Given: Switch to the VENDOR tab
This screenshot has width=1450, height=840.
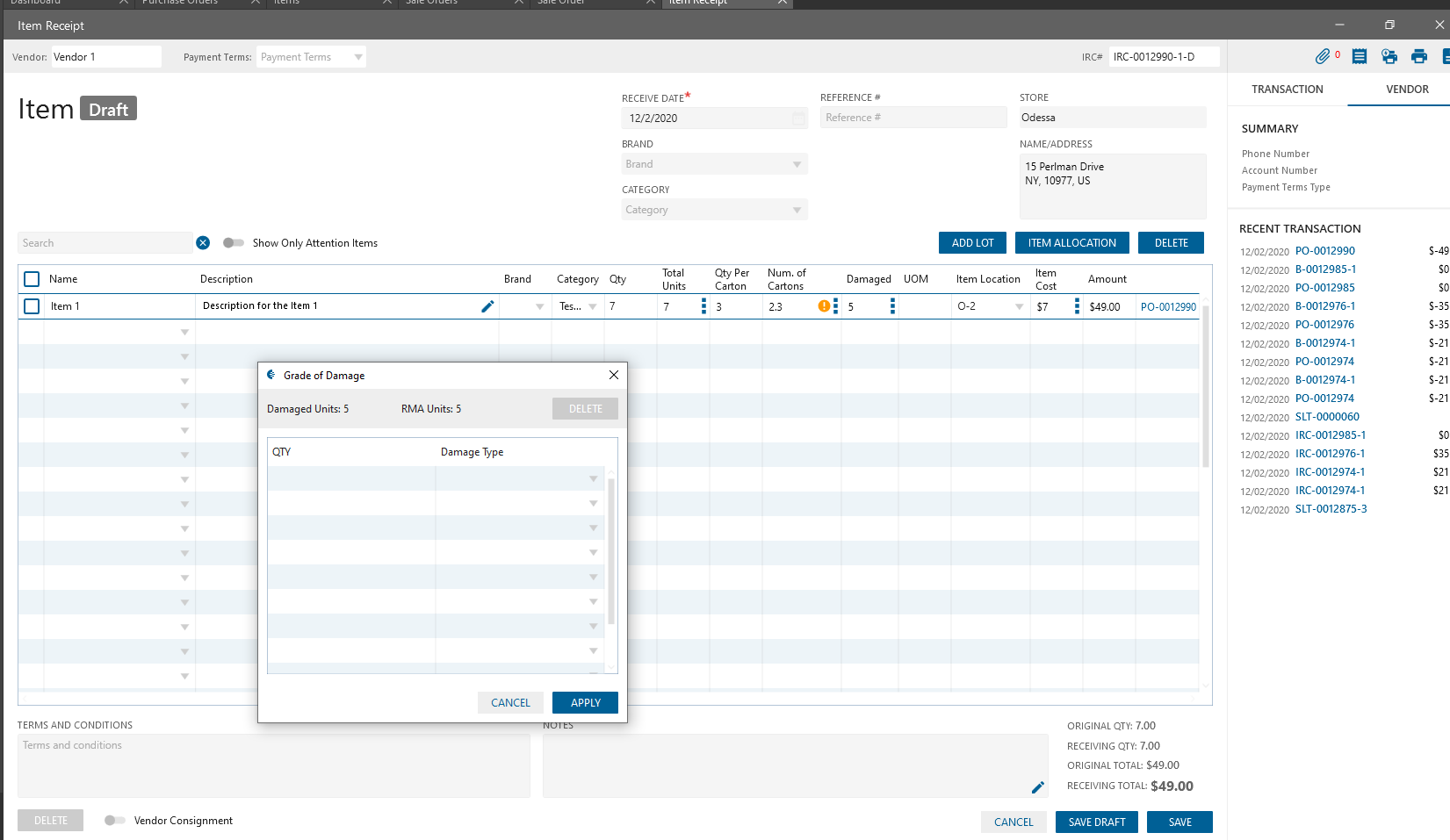Looking at the screenshot, I should (x=1407, y=90).
